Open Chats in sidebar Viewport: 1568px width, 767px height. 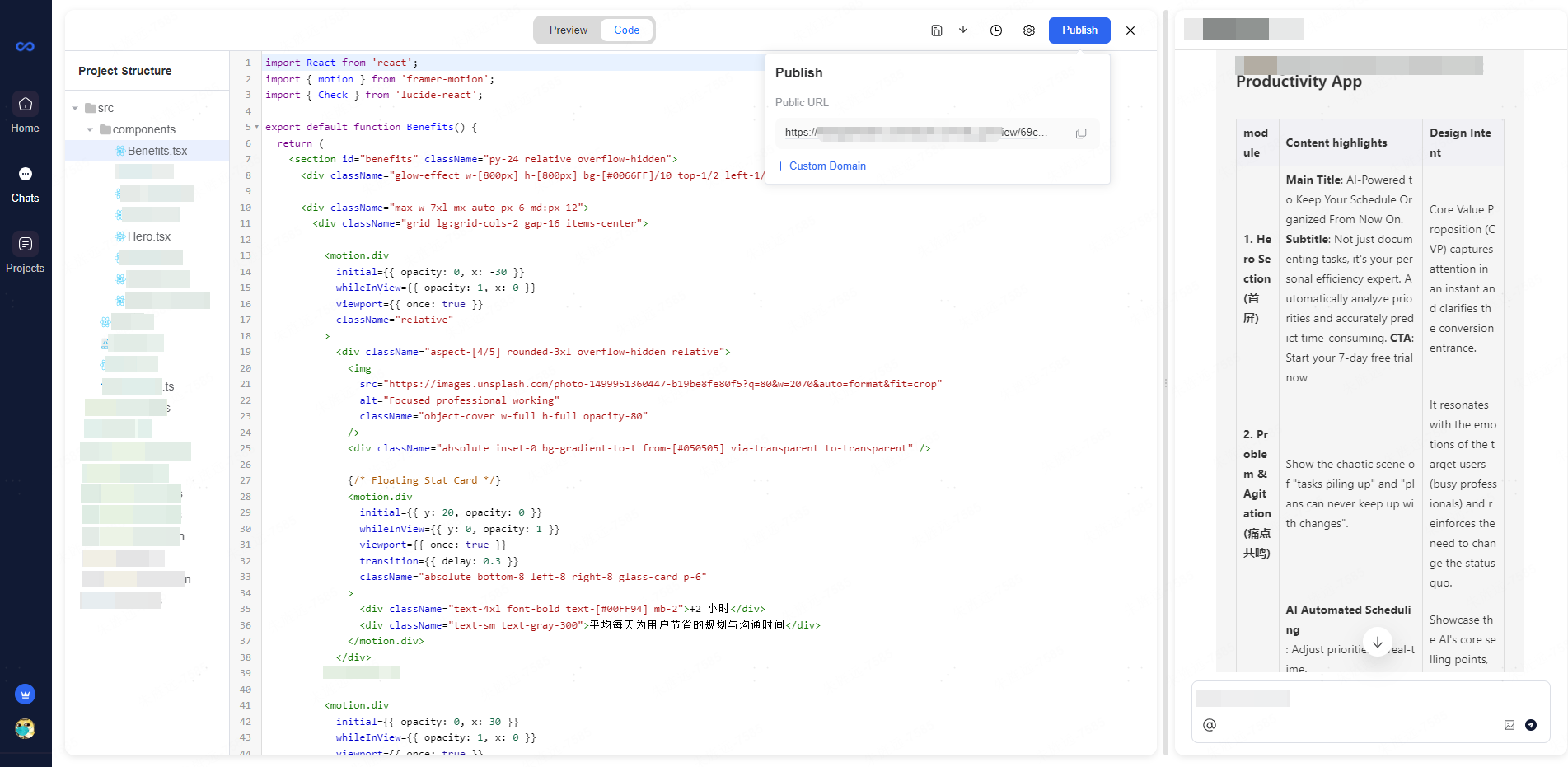click(x=25, y=183)
